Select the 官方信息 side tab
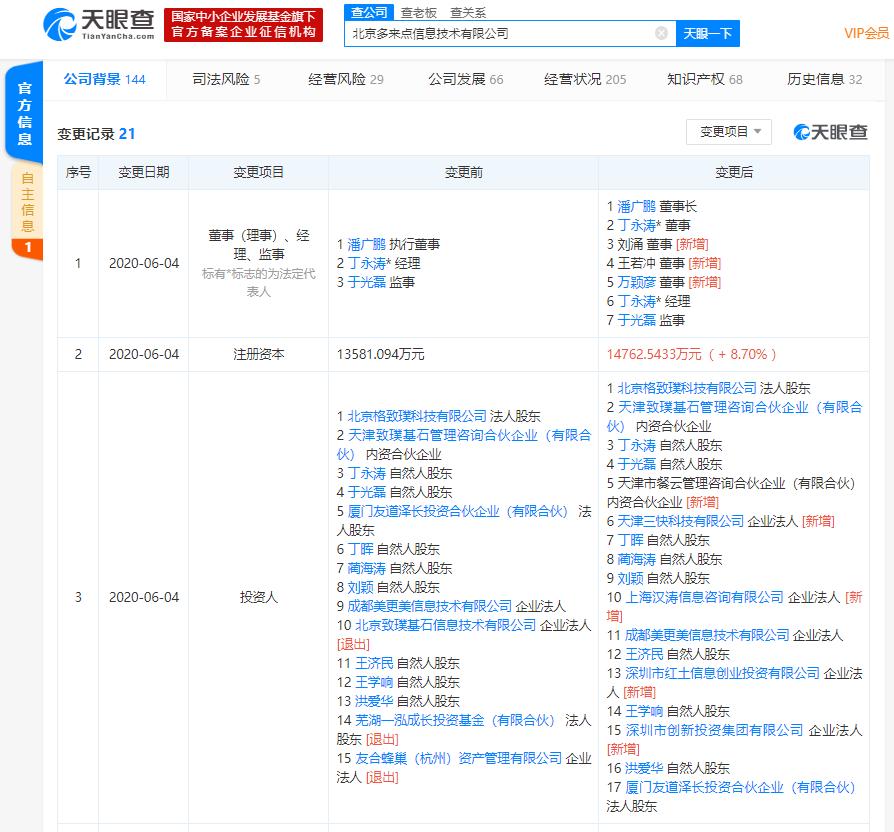 point(24,111)
